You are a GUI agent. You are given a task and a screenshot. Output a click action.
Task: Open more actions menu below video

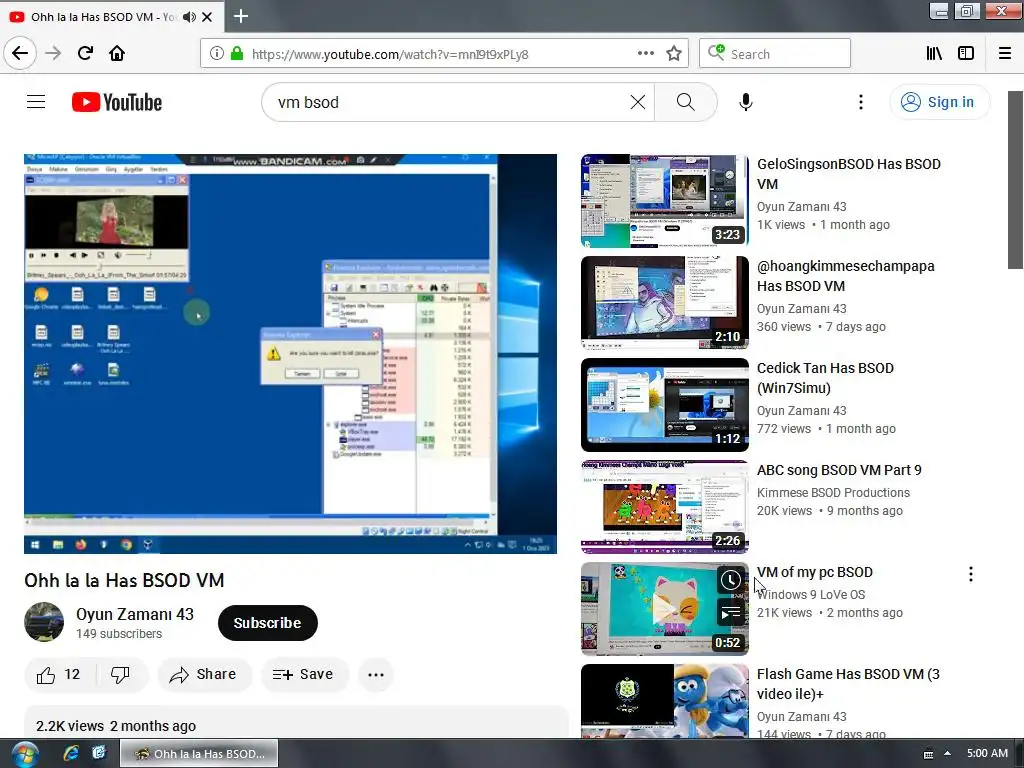point(376,675)
